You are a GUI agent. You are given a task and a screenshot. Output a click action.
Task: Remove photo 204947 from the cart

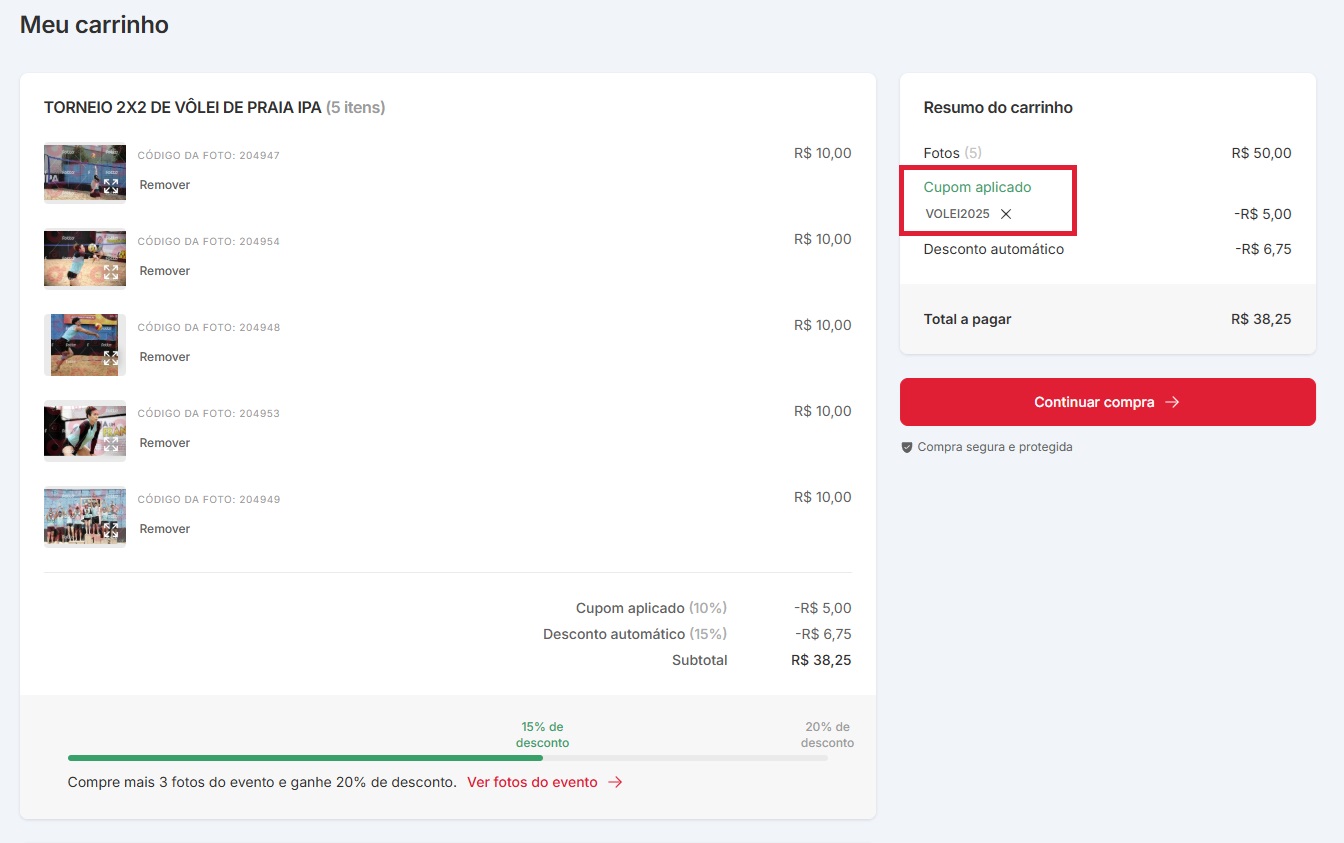pyautogui.click(x=164, y=185)
